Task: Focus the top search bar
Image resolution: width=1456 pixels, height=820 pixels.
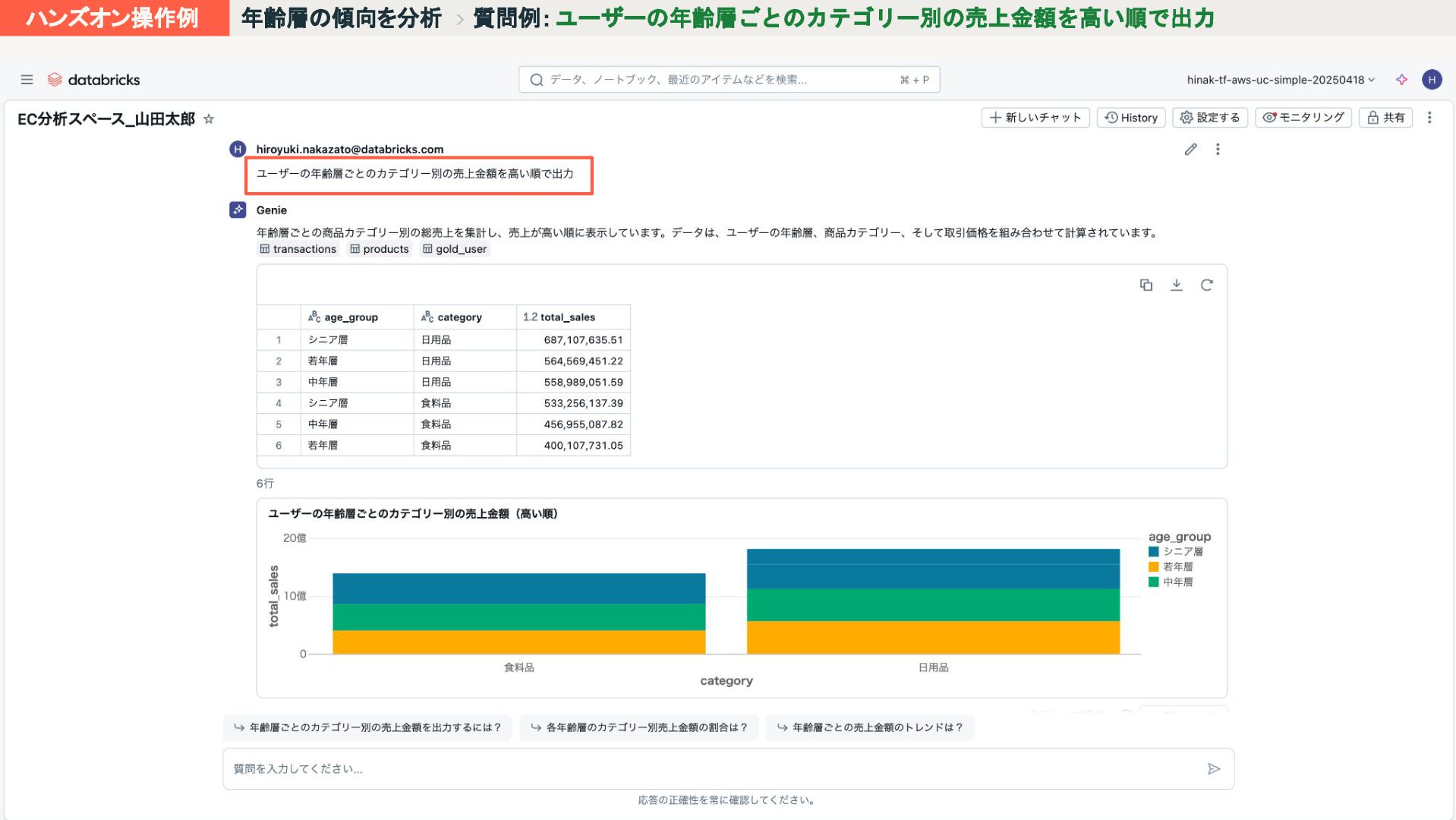Action: coord(729,80)
